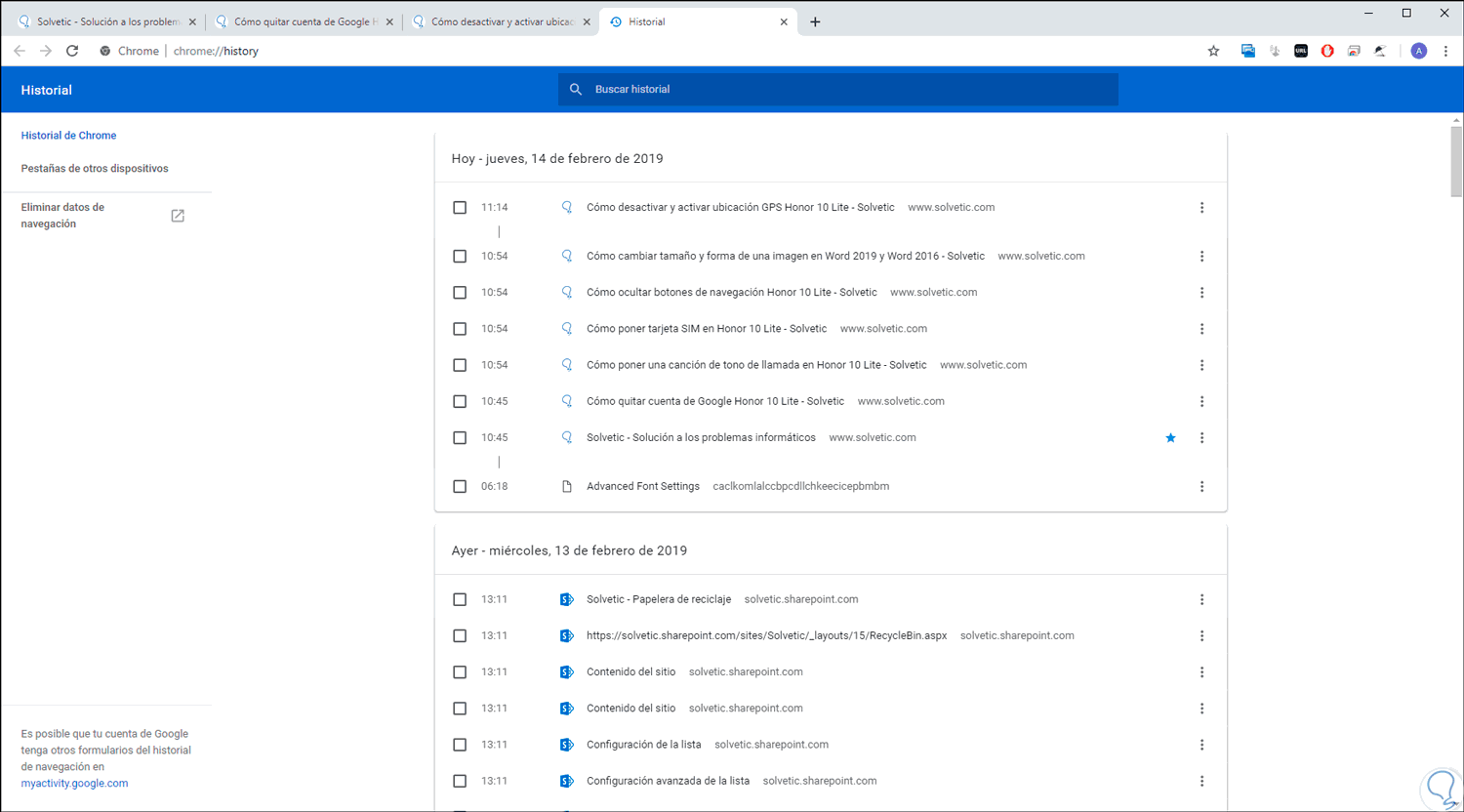Open the three-dot menu for RecycleBin.aspx entry

tap(1201, 635)
